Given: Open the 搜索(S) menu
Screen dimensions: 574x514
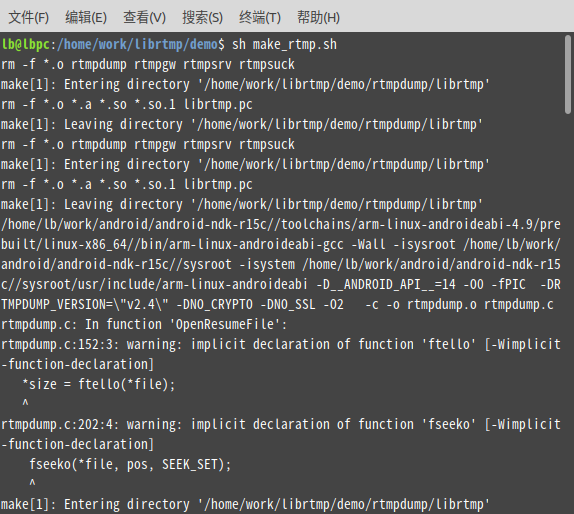Looking at the screenshot, I should (x=202, y=18).
